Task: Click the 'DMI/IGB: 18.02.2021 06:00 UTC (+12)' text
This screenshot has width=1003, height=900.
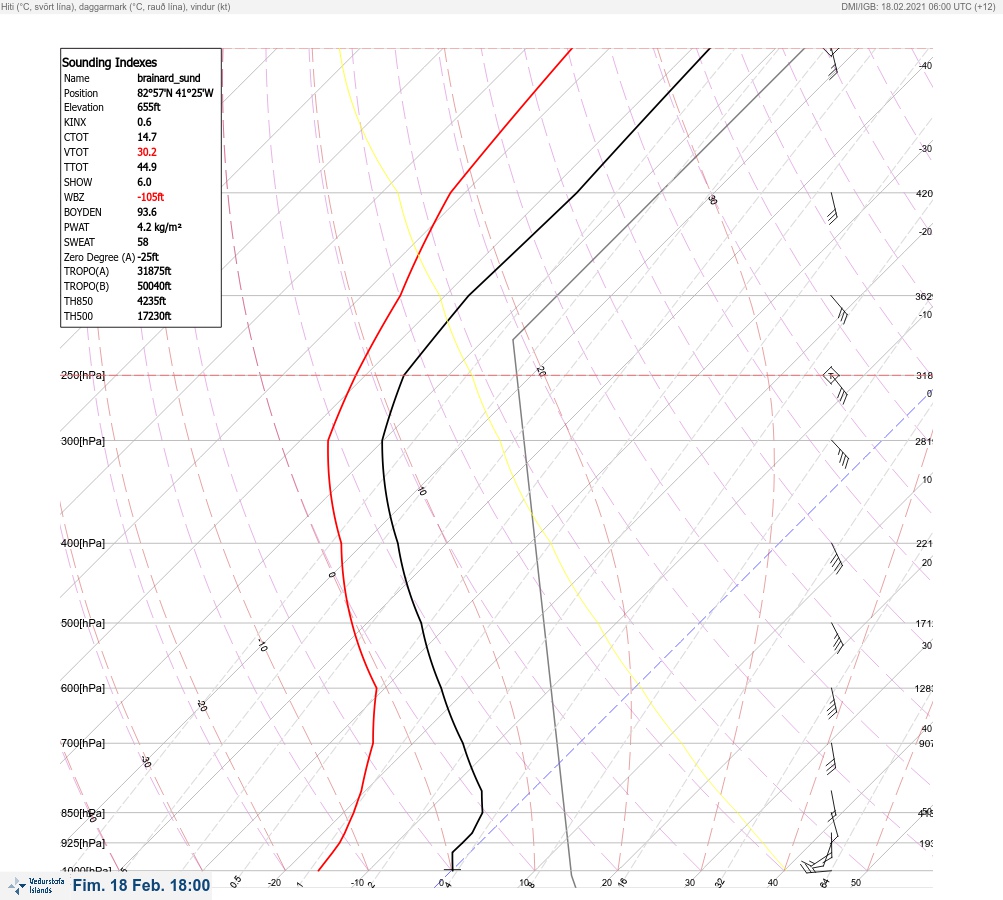Action: 919,7
